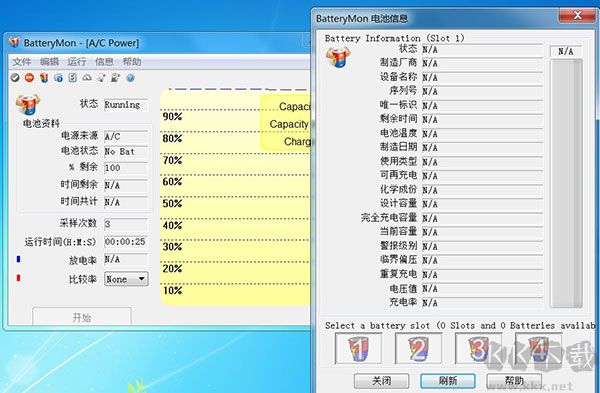
Task: Click the 90% label on the chart
Action: pos(172,116)
